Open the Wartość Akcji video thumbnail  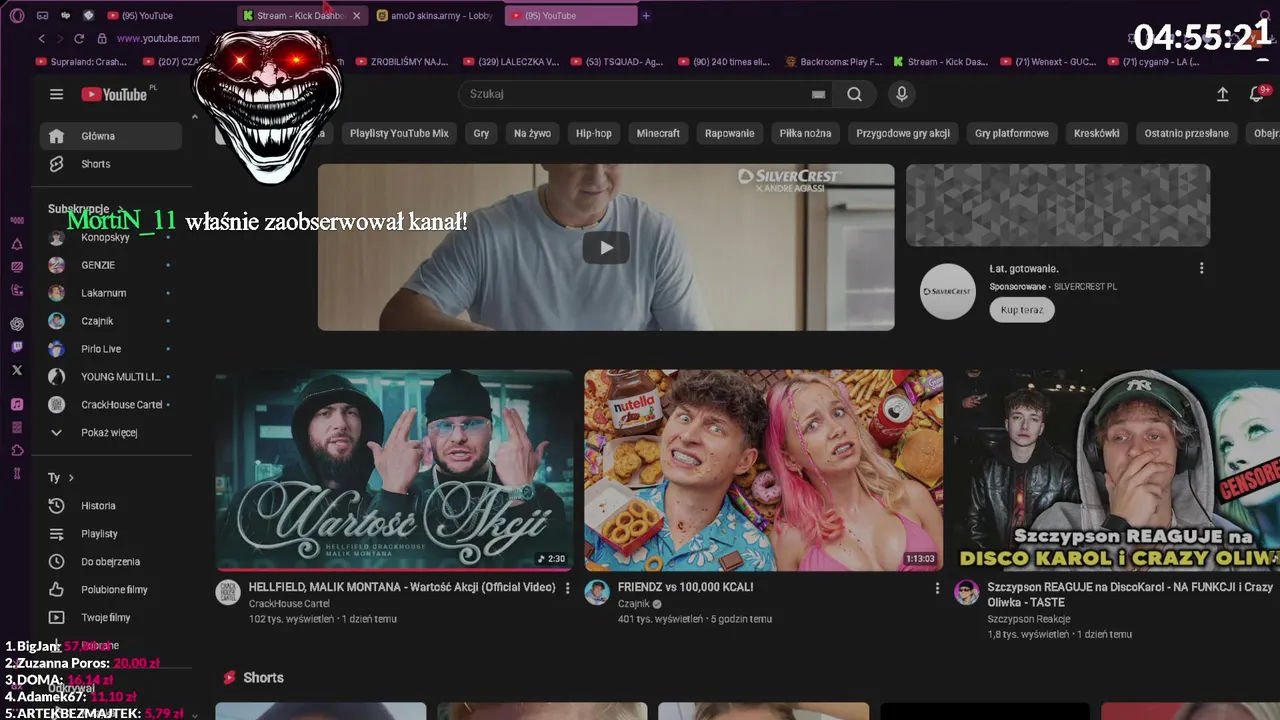tap(395, 470)
